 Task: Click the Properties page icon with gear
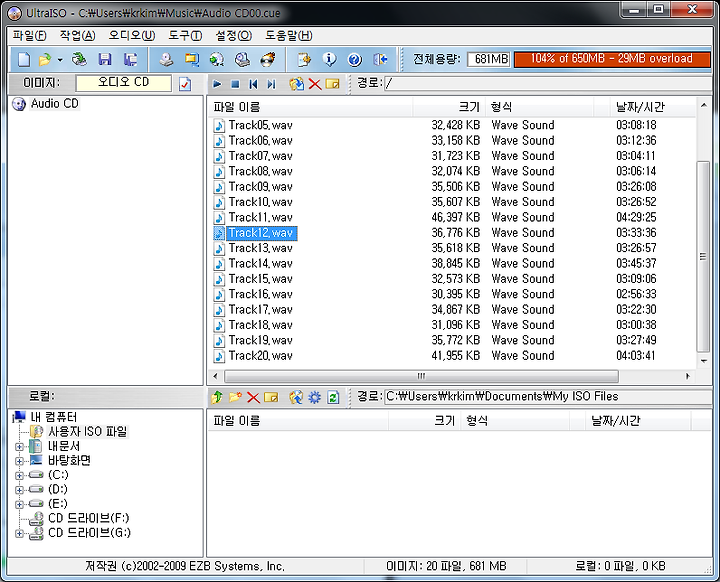point(304,59)
